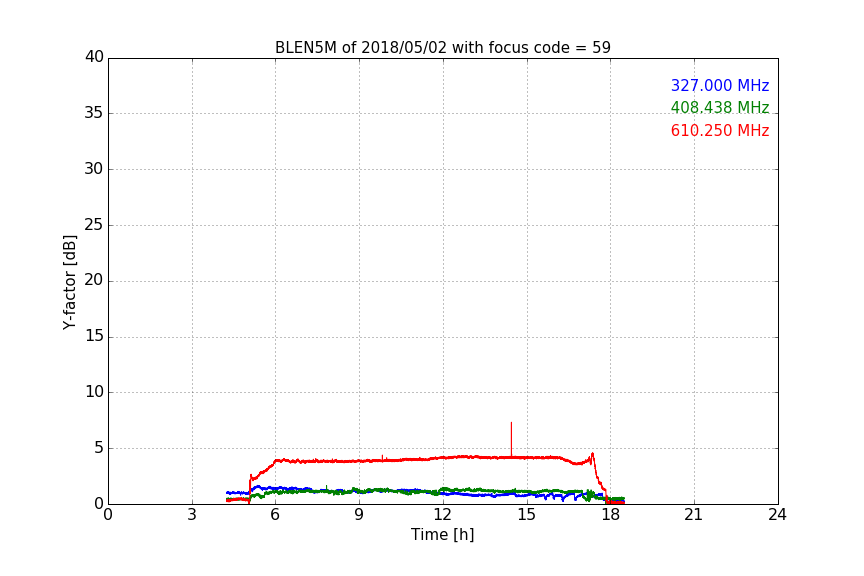Screen dimensions: 864x576
Task: Click the y-axis tick label "40"
Action: (x=94, y=57)
